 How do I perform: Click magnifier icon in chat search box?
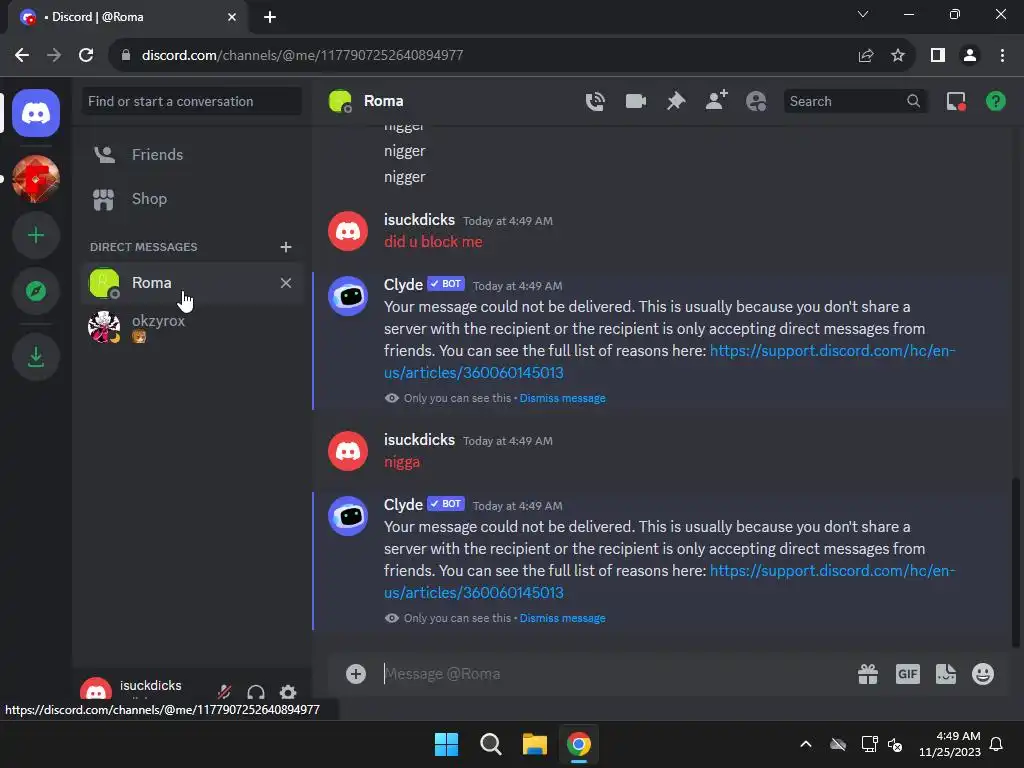click(913, 101)
